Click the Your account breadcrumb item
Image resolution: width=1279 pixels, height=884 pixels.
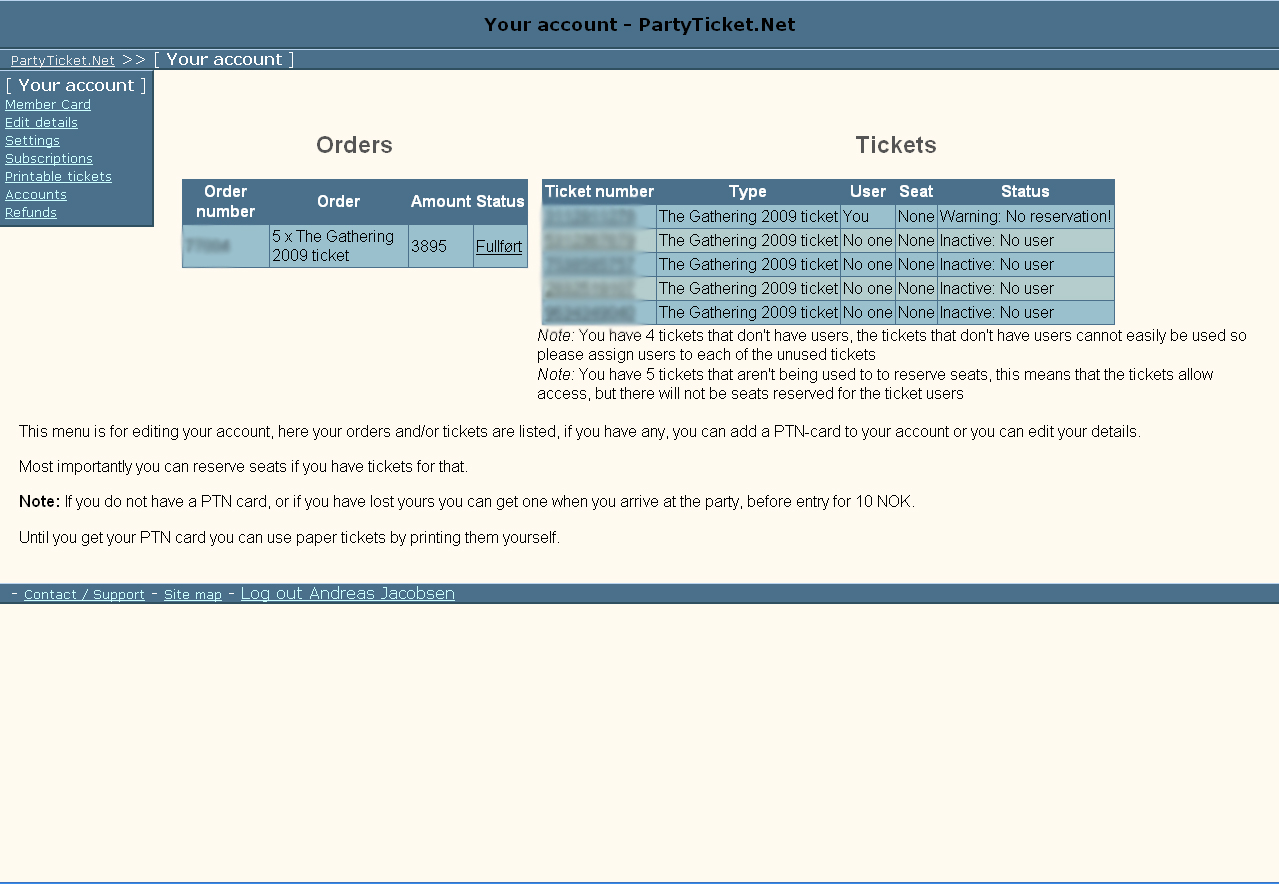tap(224, 59)
